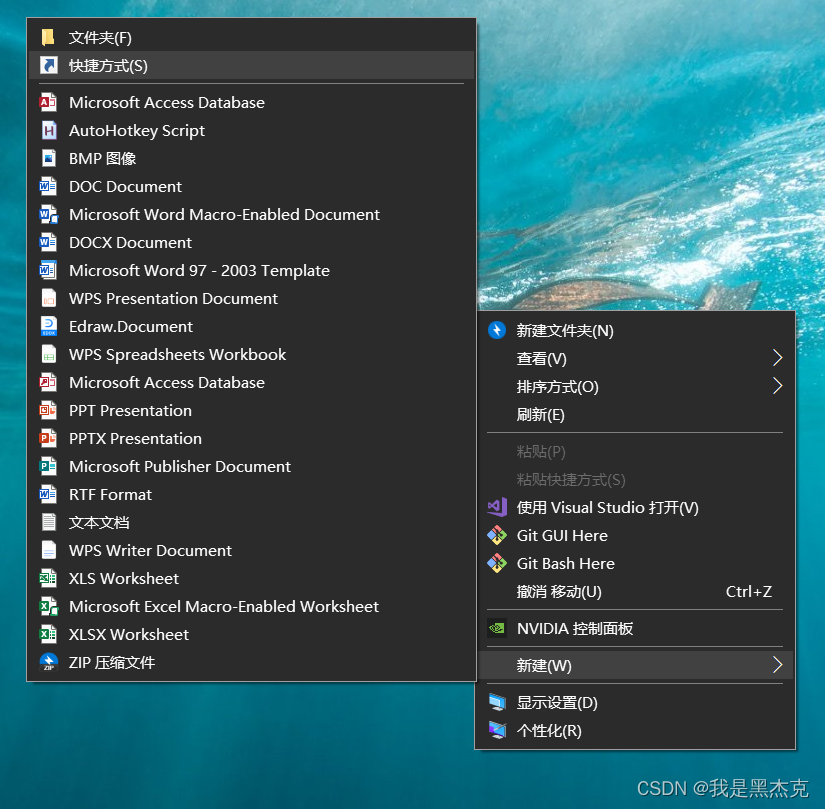Viewport: 825px width, 809px height.
Task: Click the blue lightning icon beside 新建文件夹(N)
Action: coord(497,330)
